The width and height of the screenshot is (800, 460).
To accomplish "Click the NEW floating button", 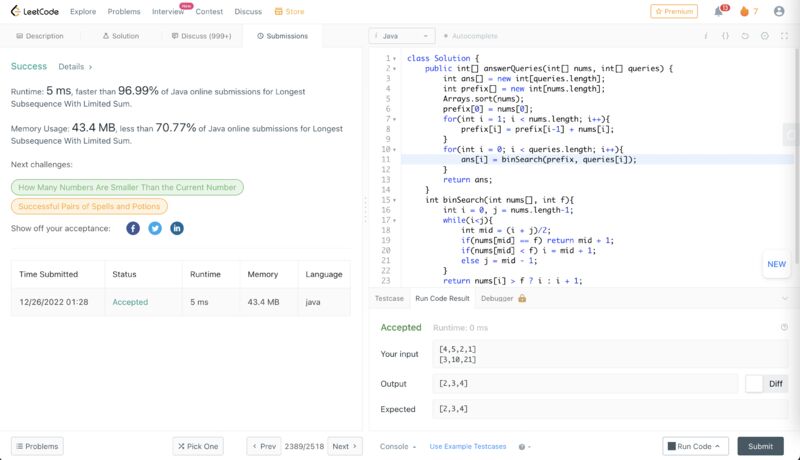I will (x=777, y=264).
